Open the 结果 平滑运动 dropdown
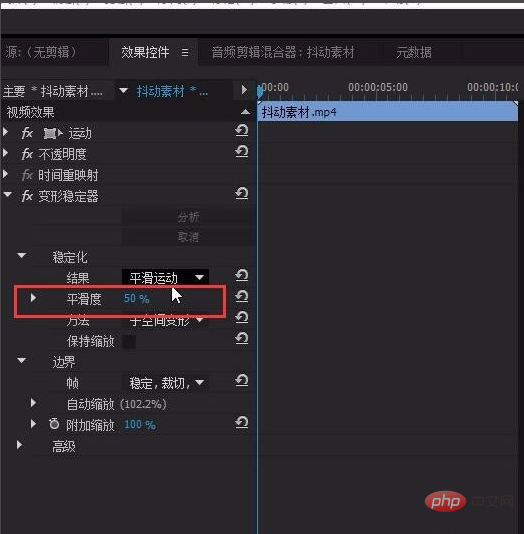524x534 pixels. (x=165, y=278)
